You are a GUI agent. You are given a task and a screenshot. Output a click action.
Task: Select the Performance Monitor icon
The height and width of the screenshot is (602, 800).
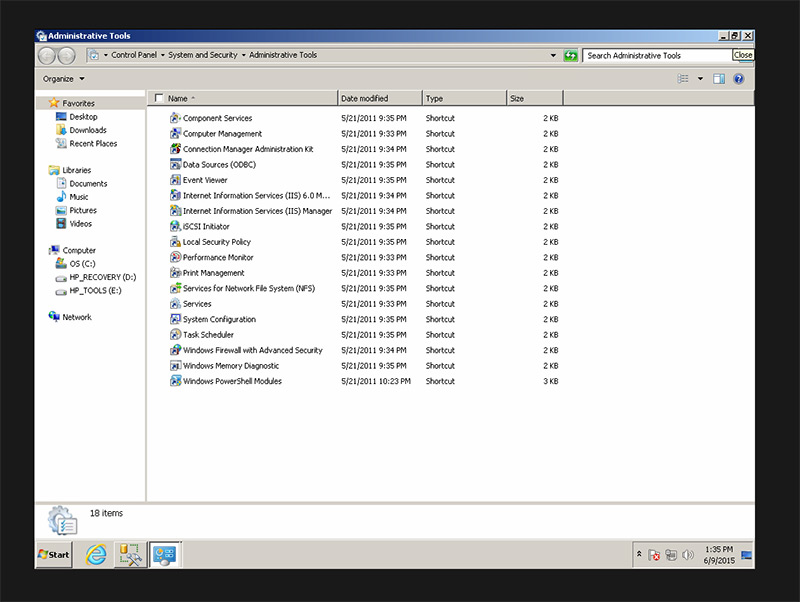click(175, 257)
